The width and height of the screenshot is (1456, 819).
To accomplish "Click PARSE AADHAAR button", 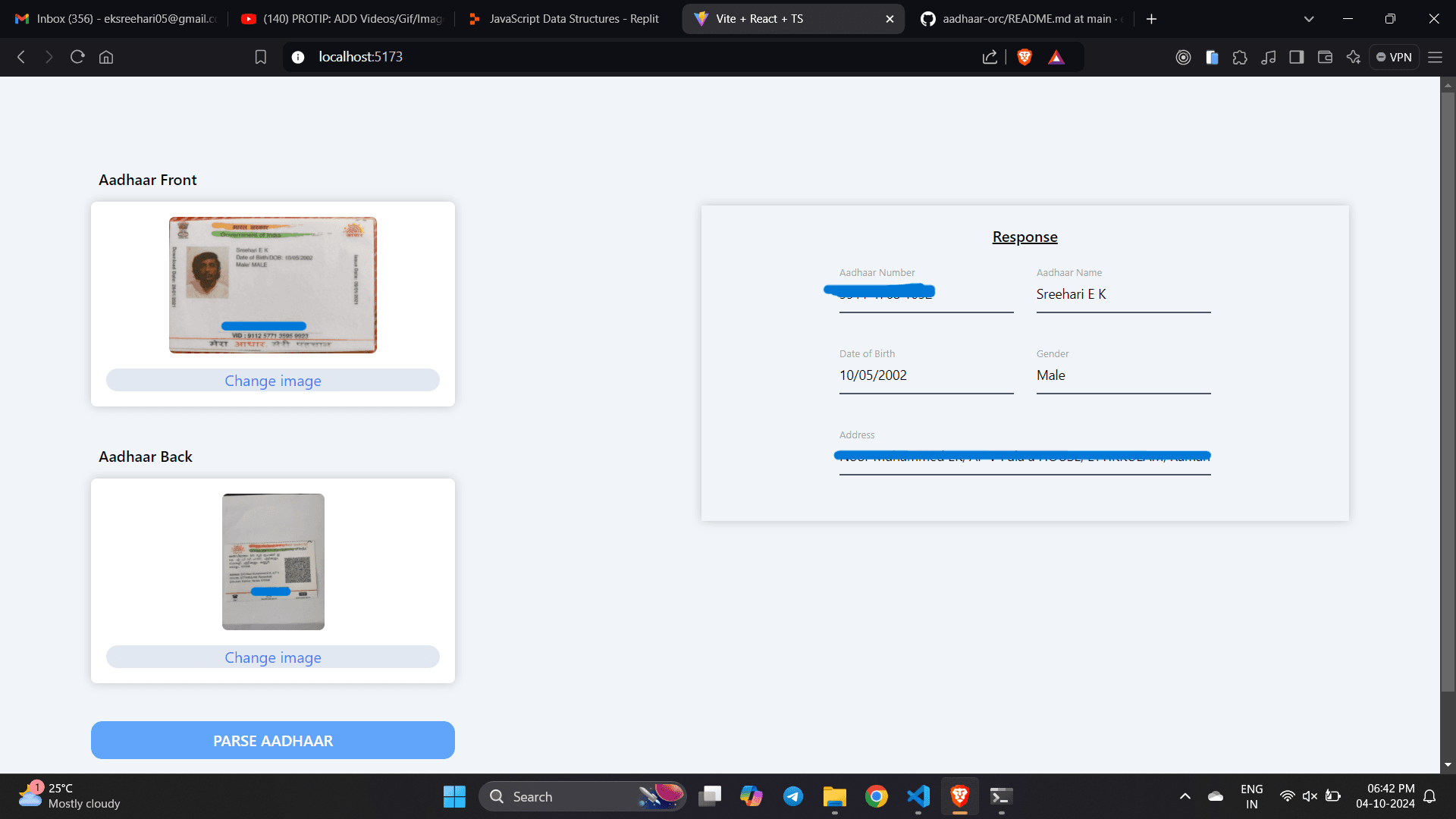I will 273,739.
